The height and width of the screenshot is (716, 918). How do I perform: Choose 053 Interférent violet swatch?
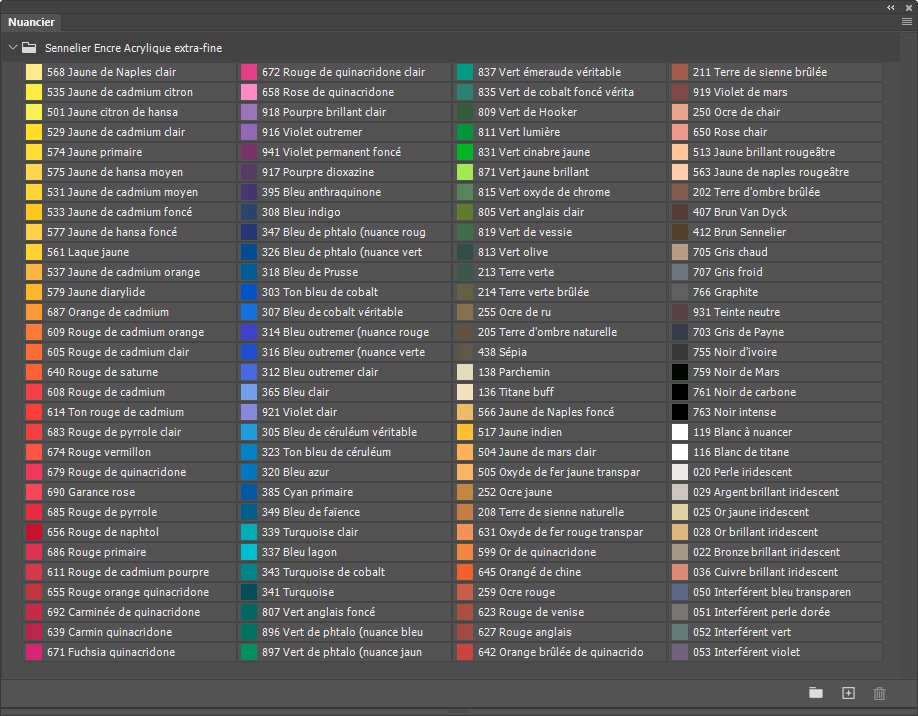pyautogui.click(x=776, y=652)
